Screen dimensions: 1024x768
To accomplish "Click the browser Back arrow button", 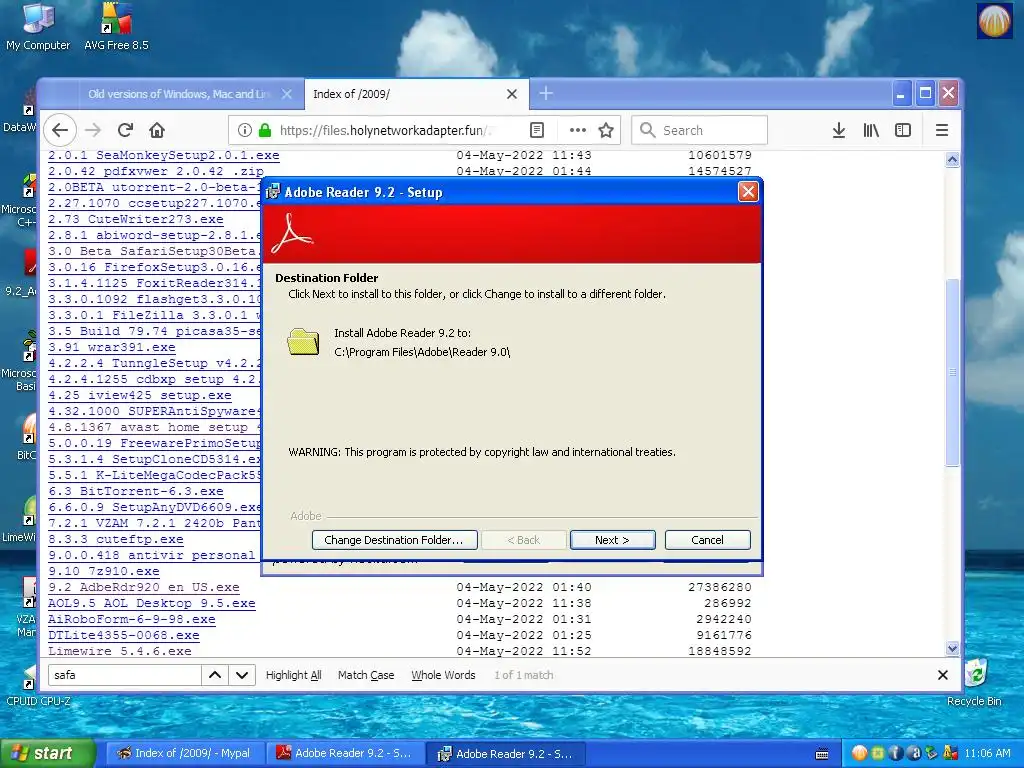I will point(60,130).
